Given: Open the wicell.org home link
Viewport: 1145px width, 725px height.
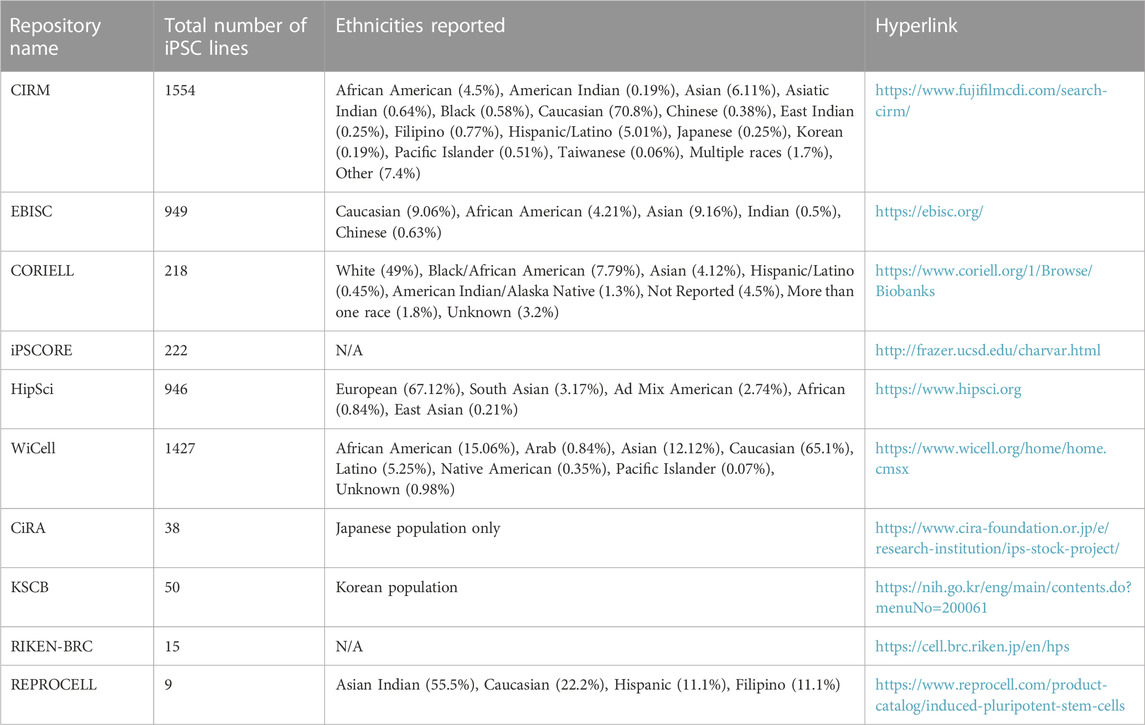Looking at the screenshot, I should (991, 459).
